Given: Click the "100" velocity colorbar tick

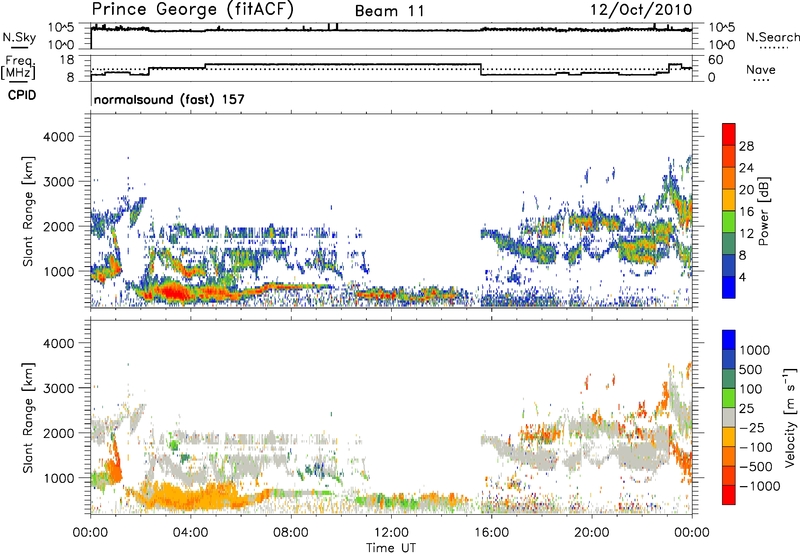Looking at the screenshot, I should coord(751,389).
